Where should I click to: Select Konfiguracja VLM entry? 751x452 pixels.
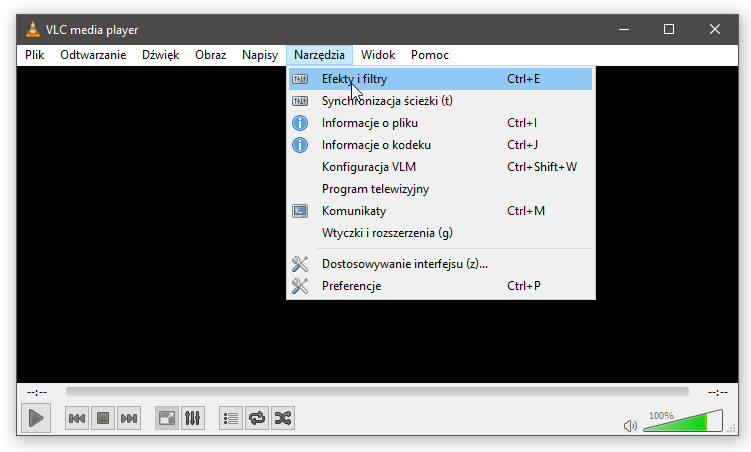(440, 167)
